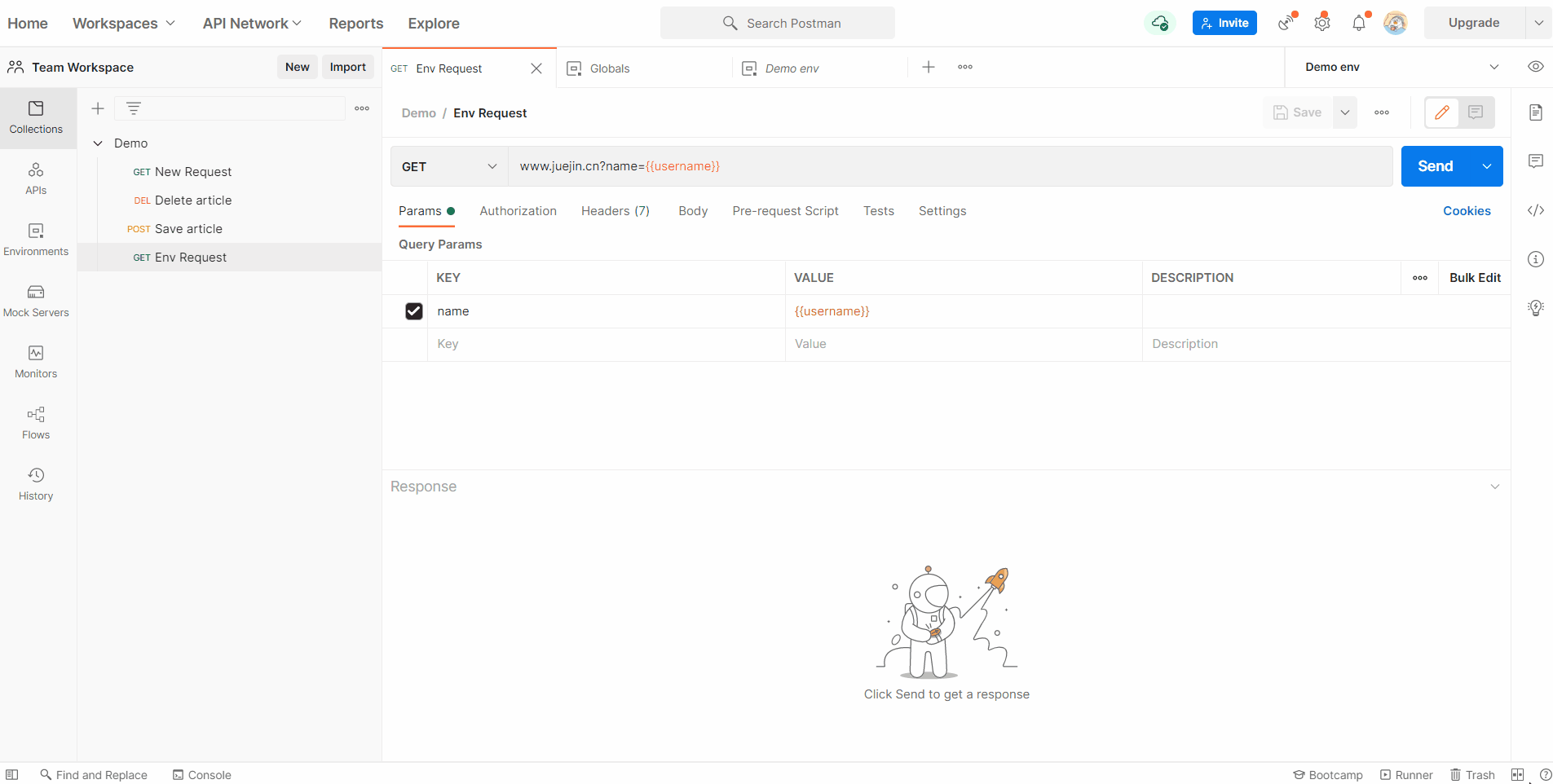Open the Save options dropdown arrow
This screenshot has height=784, width=1553.
pyautogui.click(x=1345, y=112)
